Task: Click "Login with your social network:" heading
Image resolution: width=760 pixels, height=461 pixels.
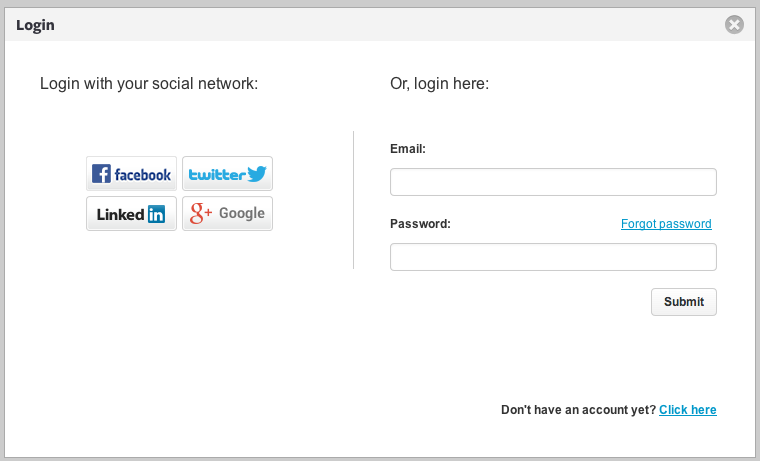Action: point(149,83)
